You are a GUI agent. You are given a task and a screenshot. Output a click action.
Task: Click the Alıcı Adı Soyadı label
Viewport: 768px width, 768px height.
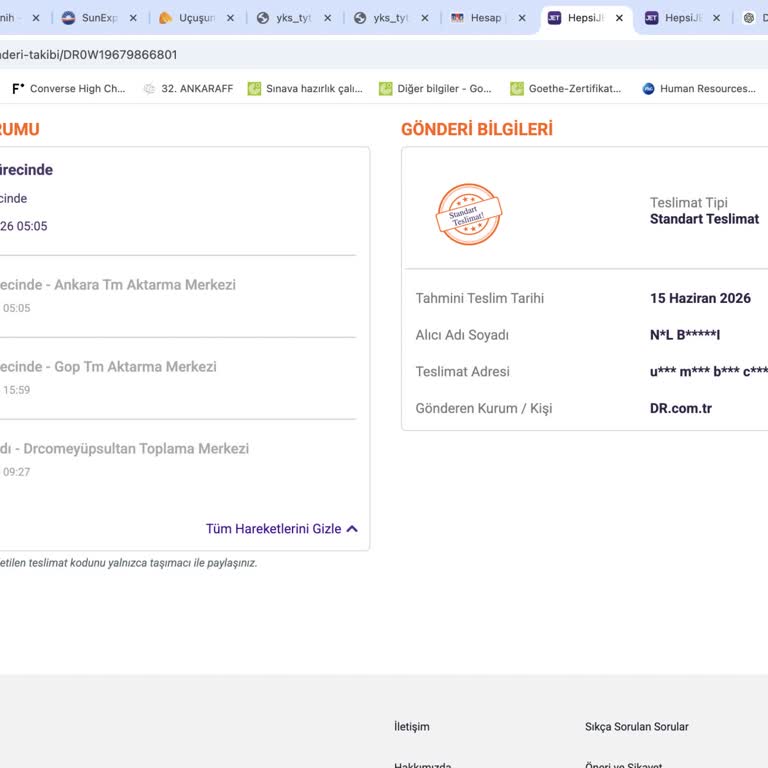tap(462, 335)
